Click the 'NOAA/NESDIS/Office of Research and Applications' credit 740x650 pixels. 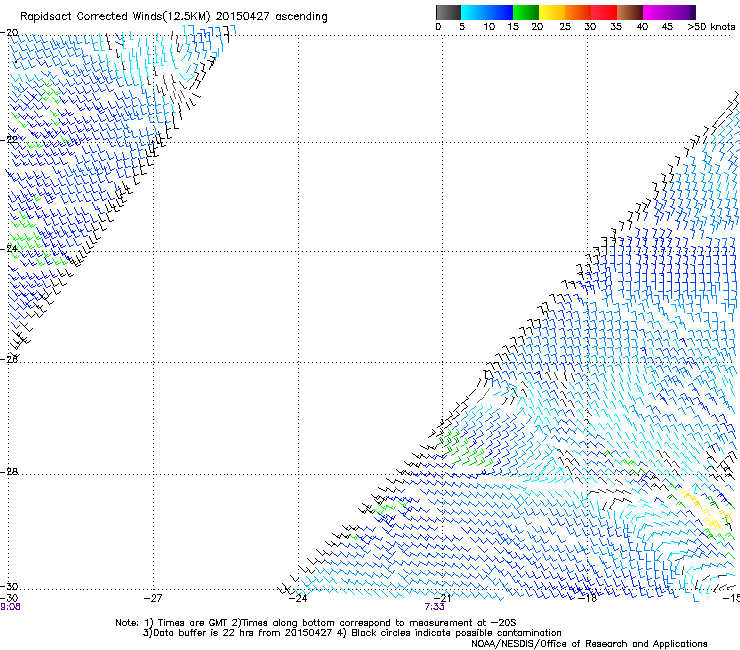tap(589, 644)
